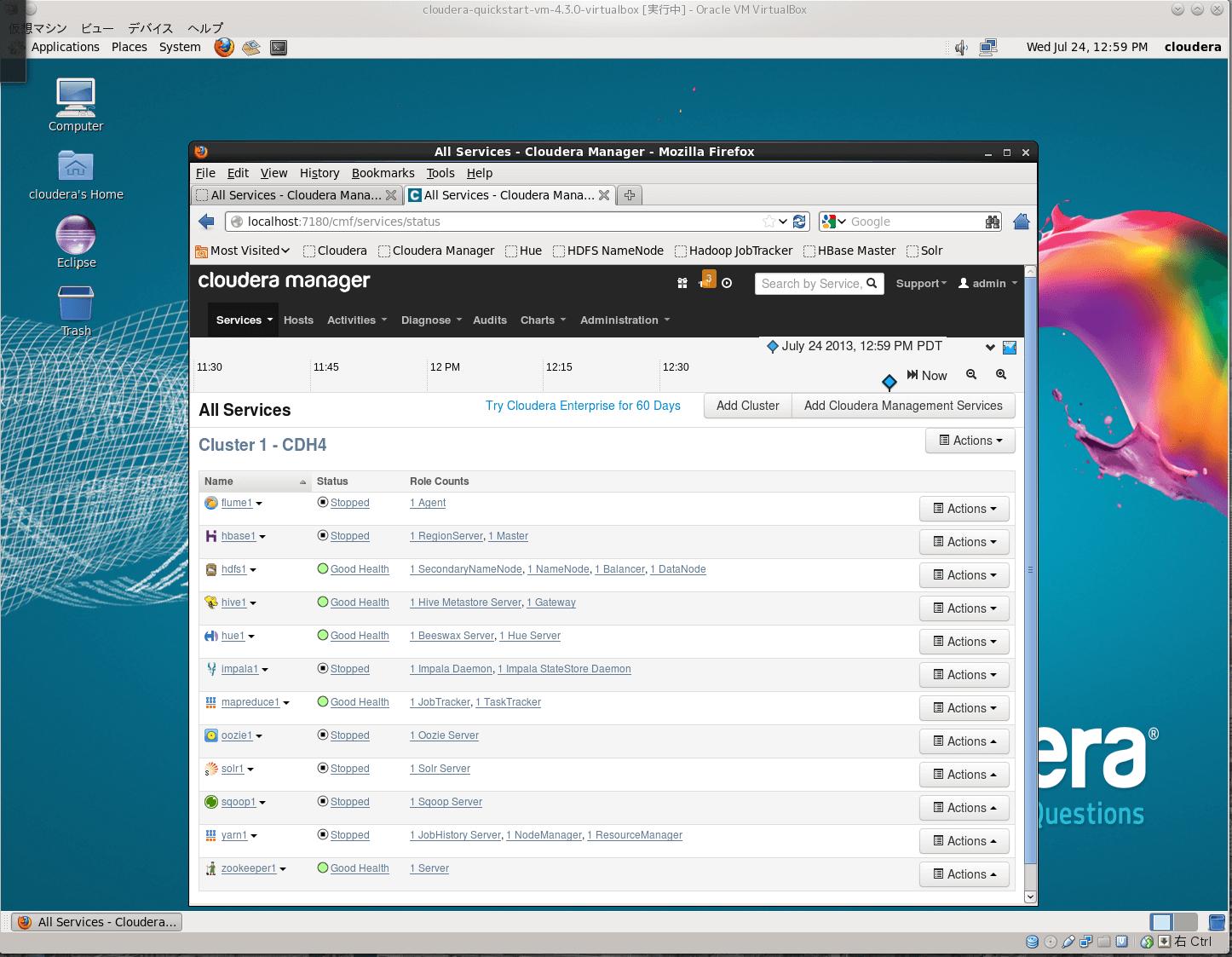
Task: Open the Actions dropdown for hive1 row
Action: pyautogui.click(x=964, y=608)
